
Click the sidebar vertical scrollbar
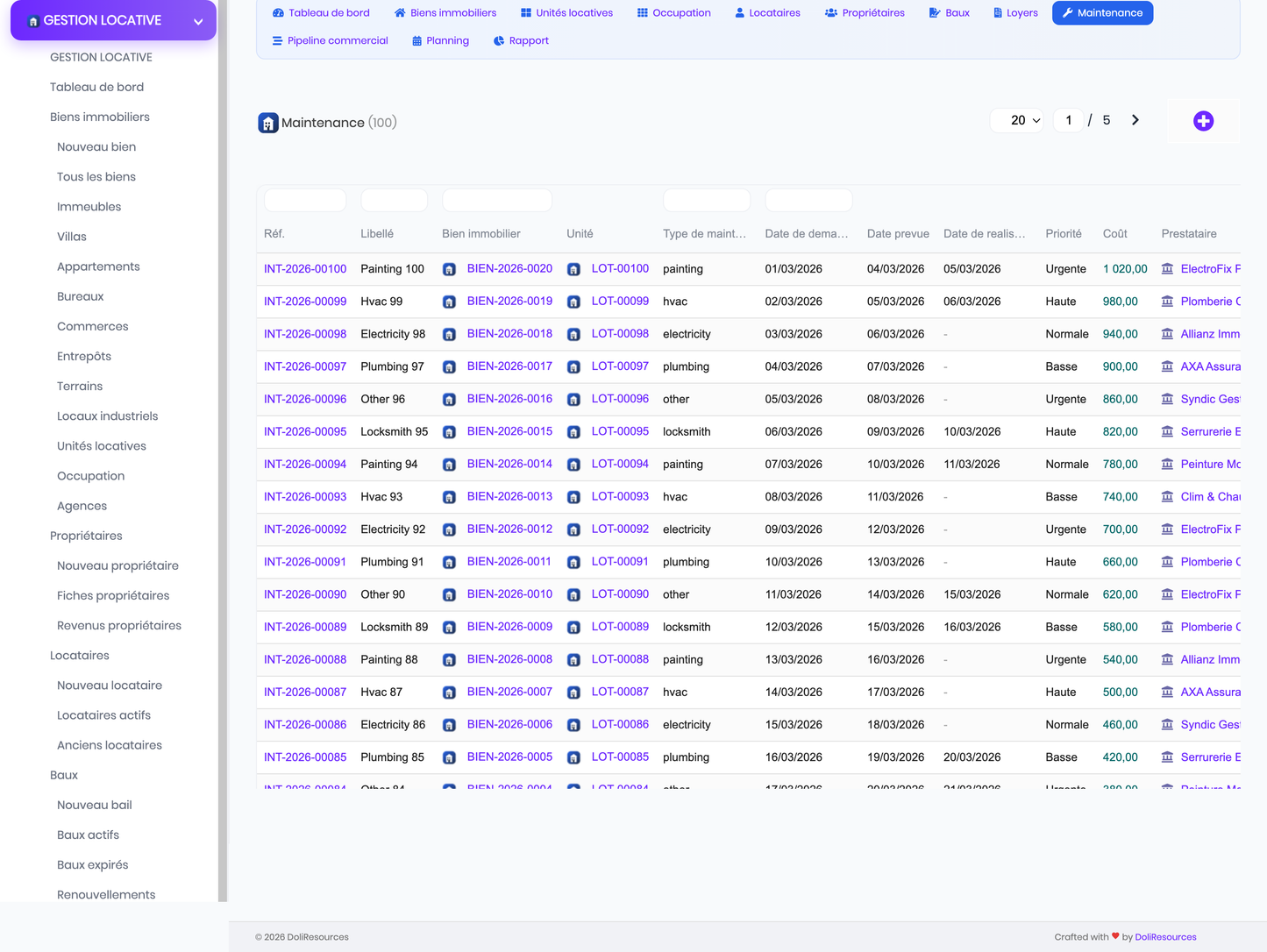[223, 451]
